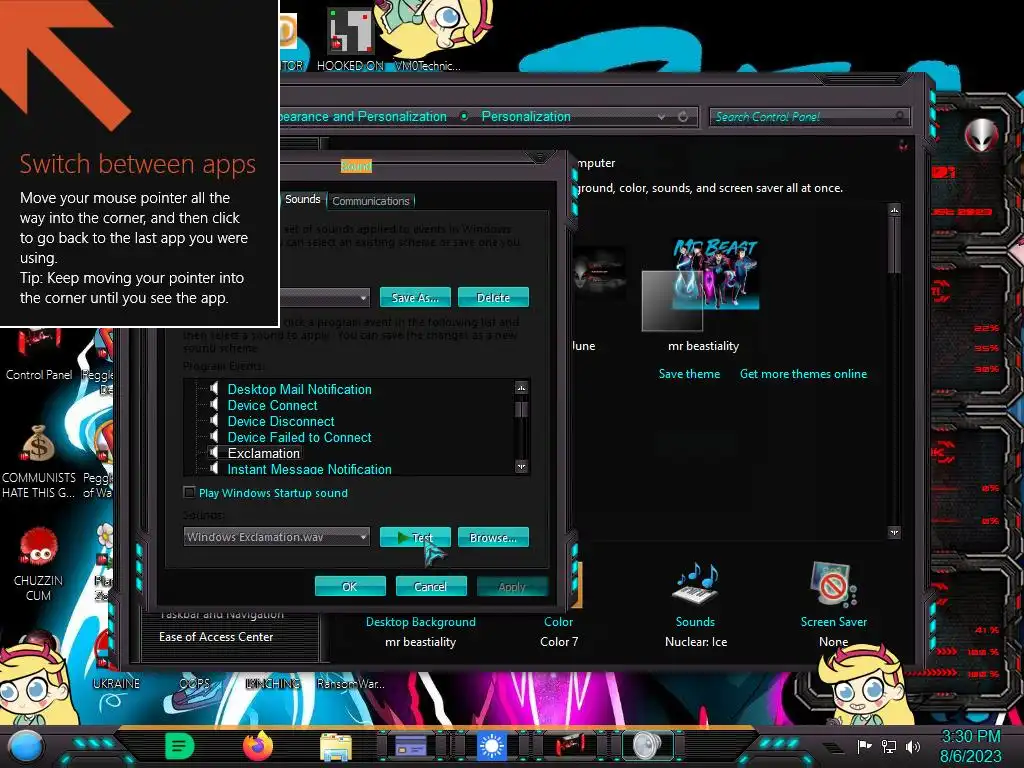This screenshot has width=1024, height=768.
Task: Click Save As... for the sound scheme
Action: pyautogui.click(x=415, y=298)
